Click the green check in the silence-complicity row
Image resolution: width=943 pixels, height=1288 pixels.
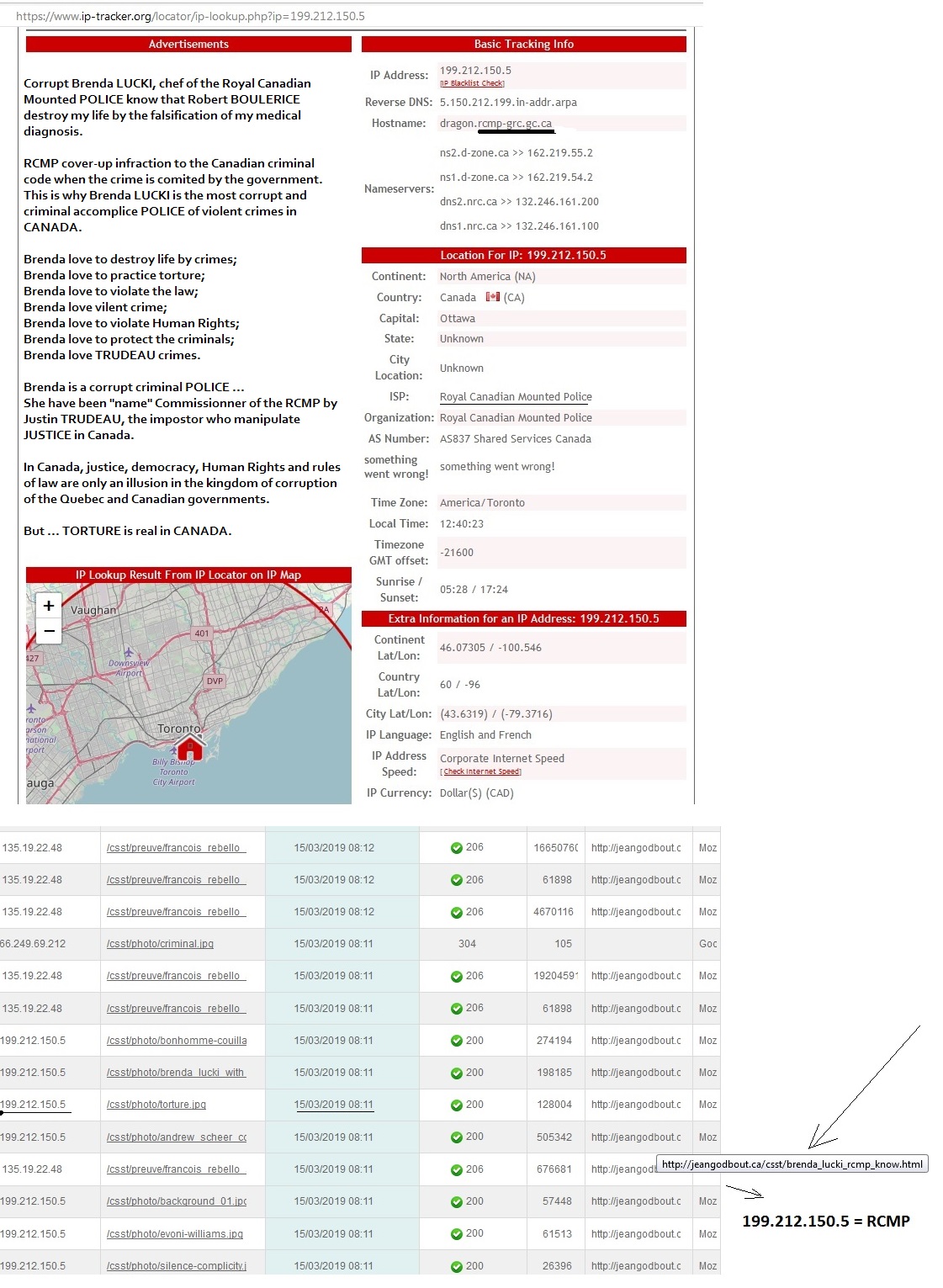[x=457, y=1266]
